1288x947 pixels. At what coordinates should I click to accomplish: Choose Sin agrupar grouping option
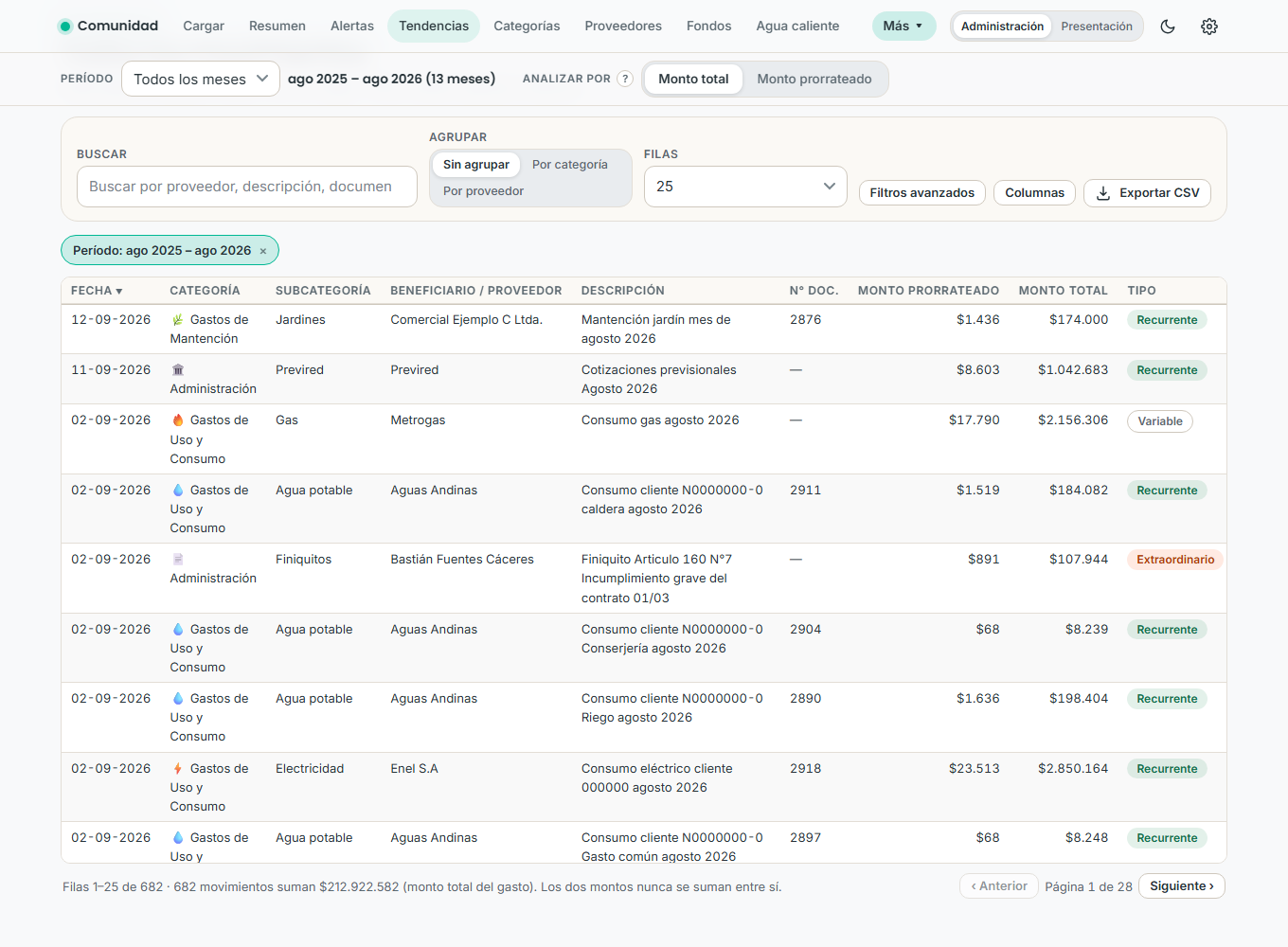[476, 165]
